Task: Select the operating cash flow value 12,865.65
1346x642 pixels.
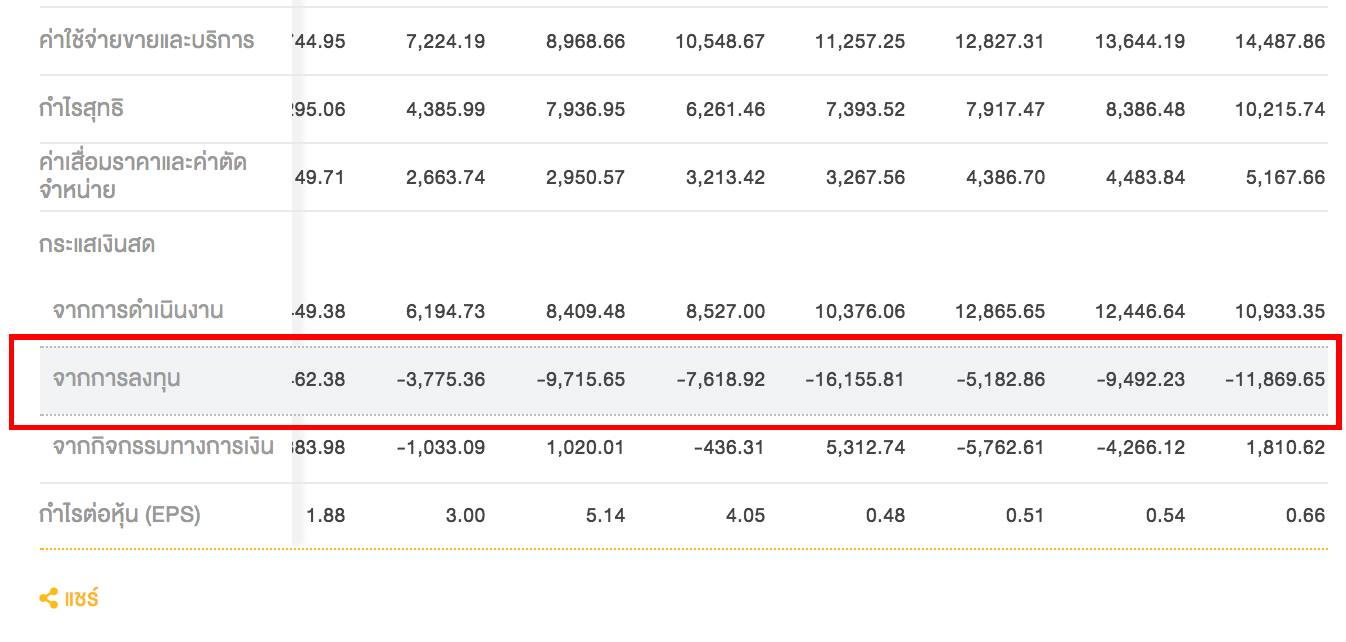Action: coord(998,311)
